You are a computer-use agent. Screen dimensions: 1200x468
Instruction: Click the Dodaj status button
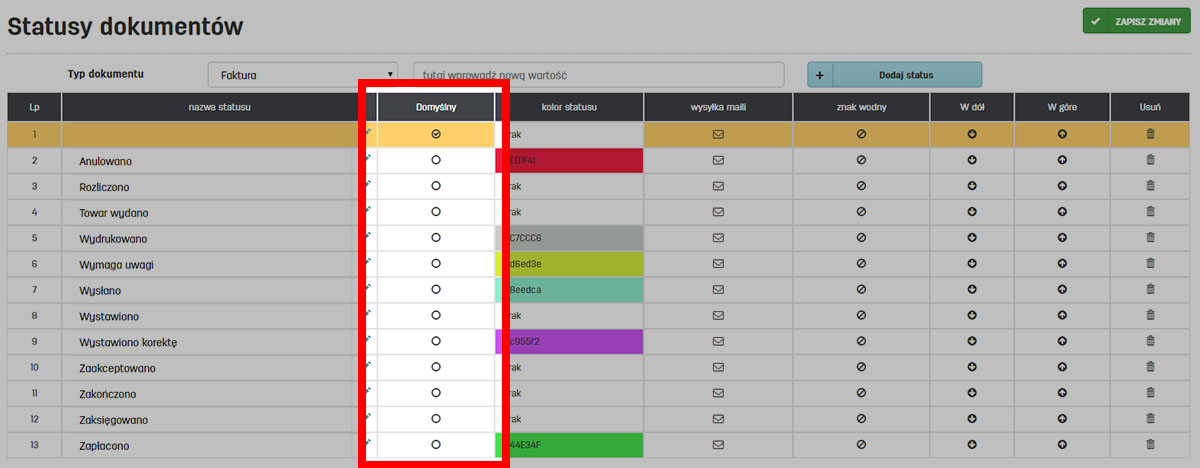tap(905, 75)
